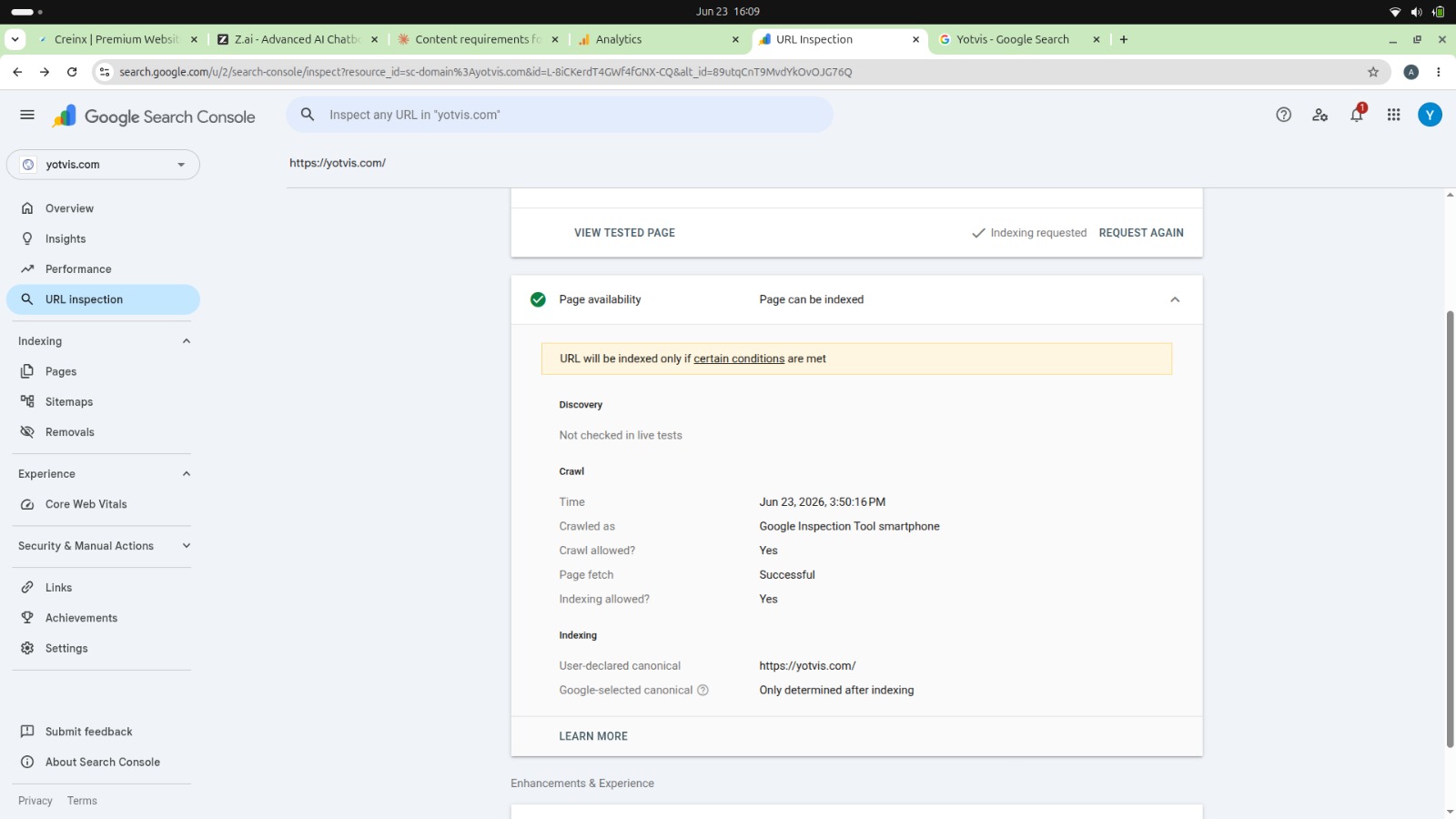Open user and permissions settings icon
Image resolution: width=1456 pixels, height=819 pixels.
(1319, 115)
